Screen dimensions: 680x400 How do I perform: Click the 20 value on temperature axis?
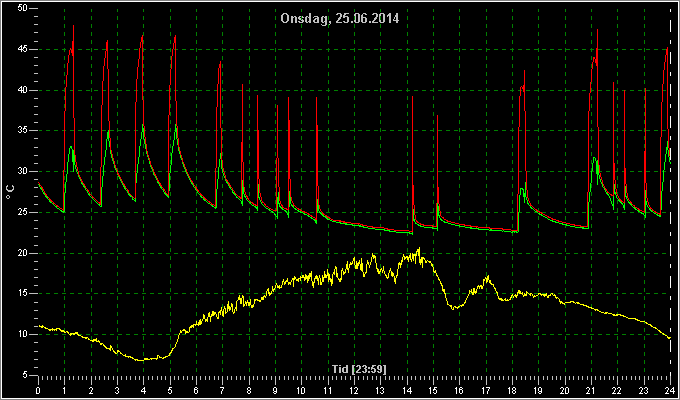pyautogui.click(x=23, y=253)
